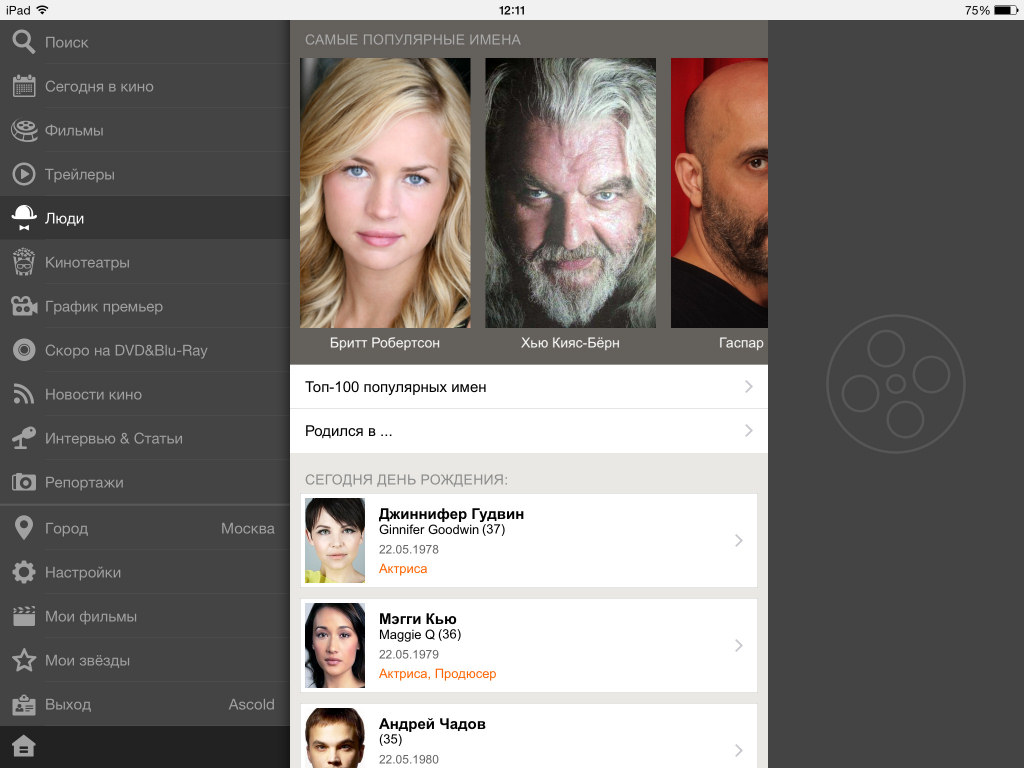Open the gear icon for Настройки
The width and height of the screenshot is (1024, 768).
pyautogui.click(x=24, y=572)
